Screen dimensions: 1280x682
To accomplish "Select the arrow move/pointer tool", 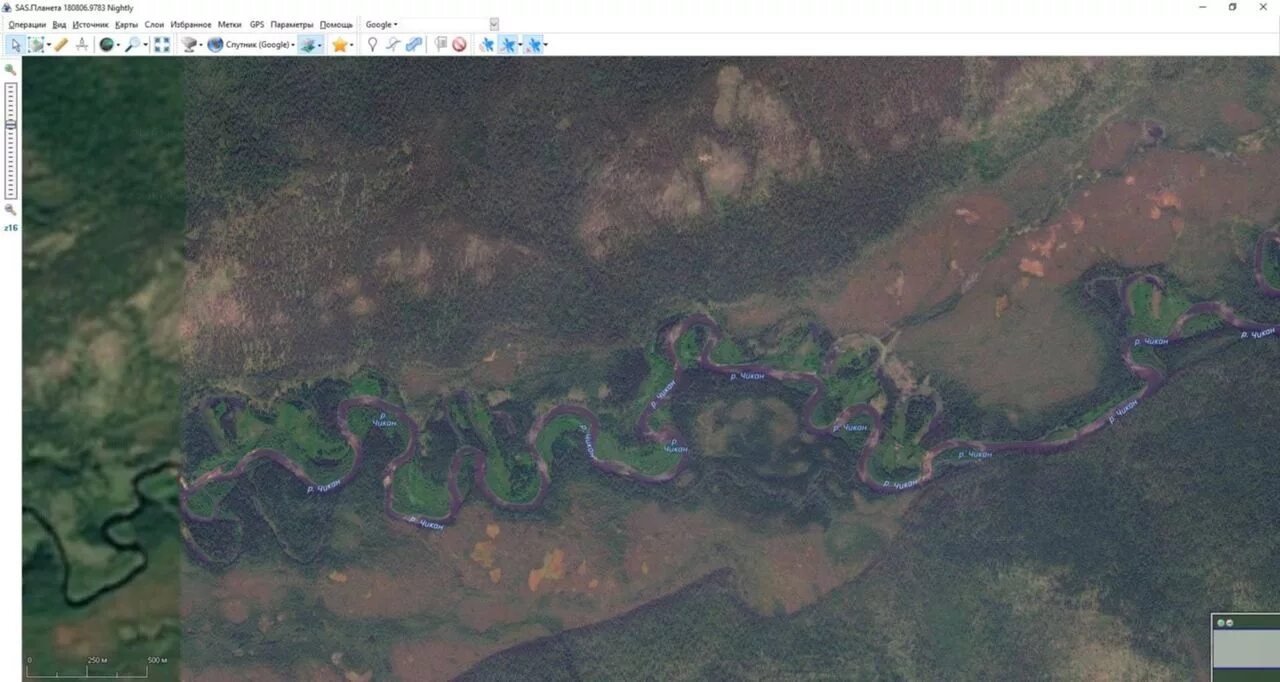I will 15,44.
